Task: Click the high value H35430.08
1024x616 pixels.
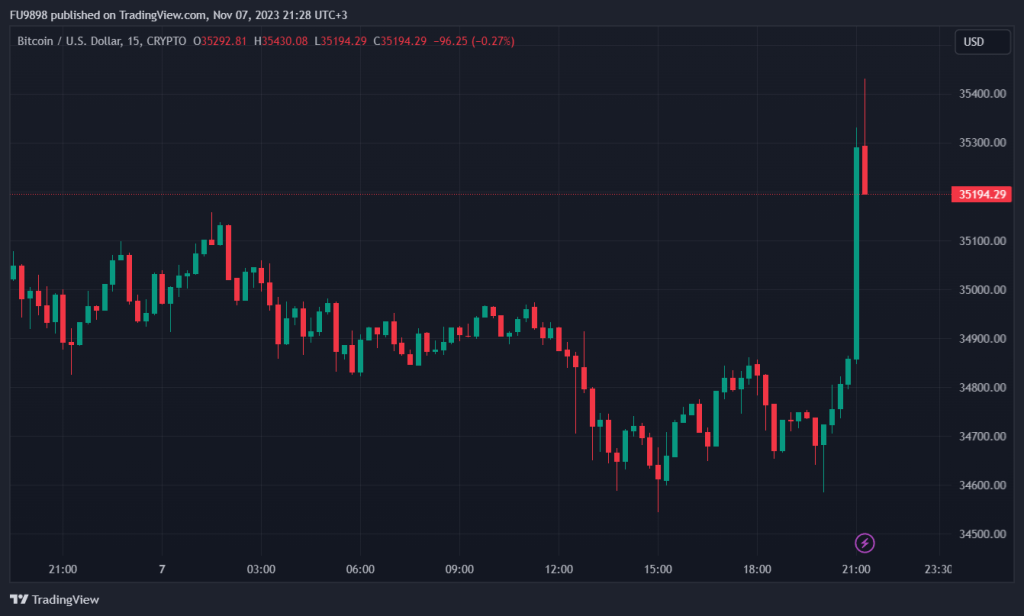Action: [x=281, y=41]
